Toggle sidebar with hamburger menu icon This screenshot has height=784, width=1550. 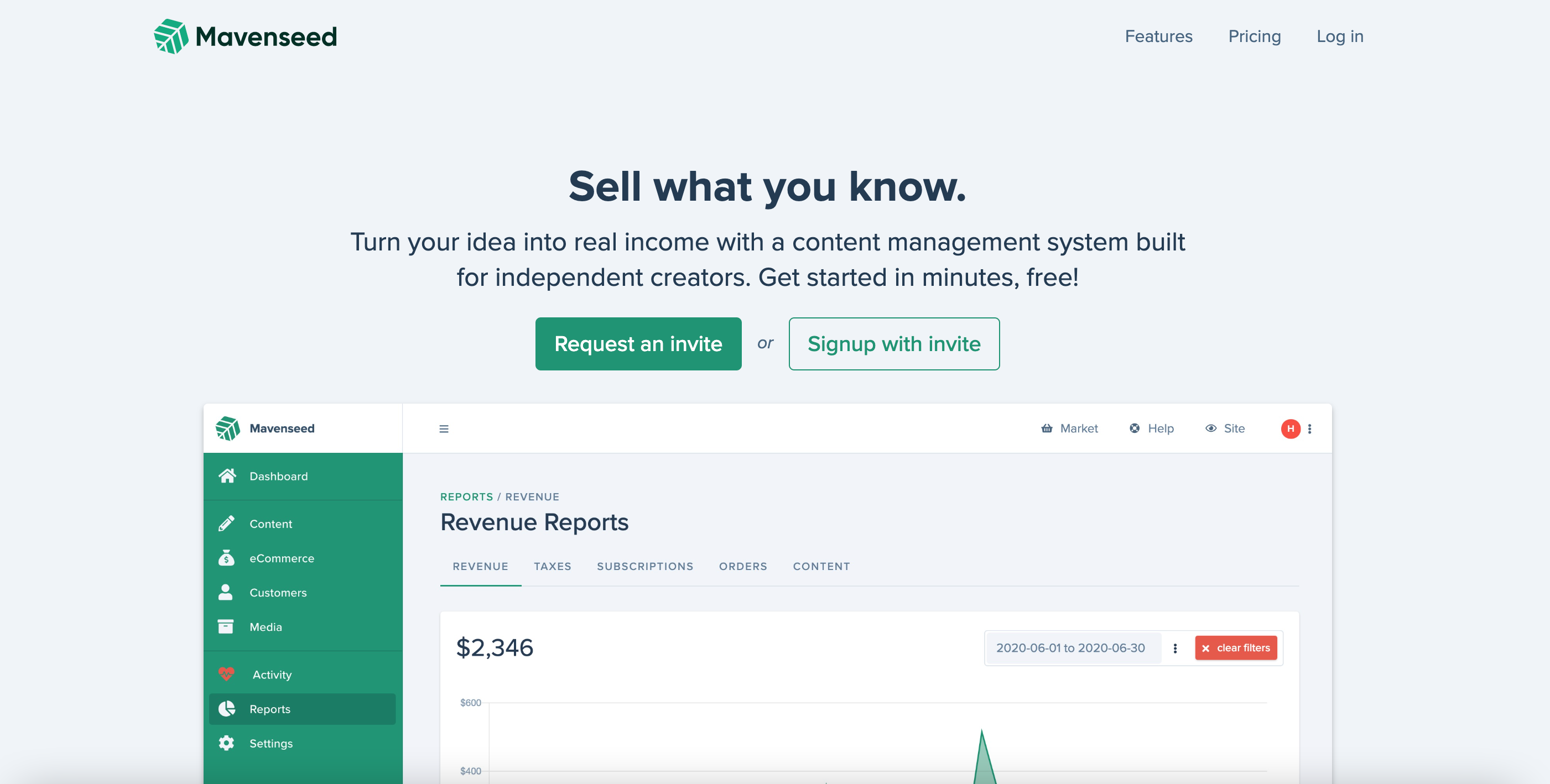coord(444,428)
